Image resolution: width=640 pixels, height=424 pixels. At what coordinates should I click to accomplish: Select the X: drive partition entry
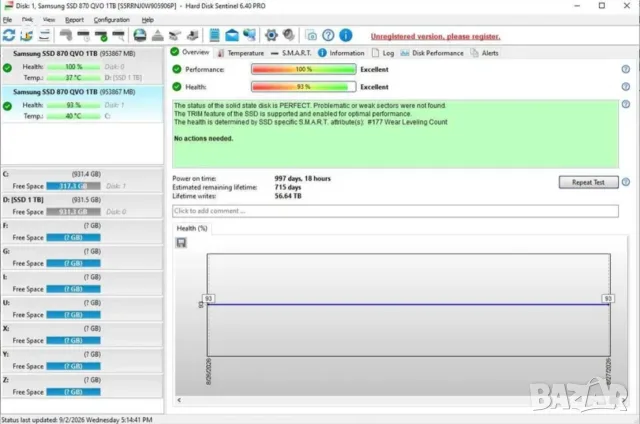click(82, 335)
